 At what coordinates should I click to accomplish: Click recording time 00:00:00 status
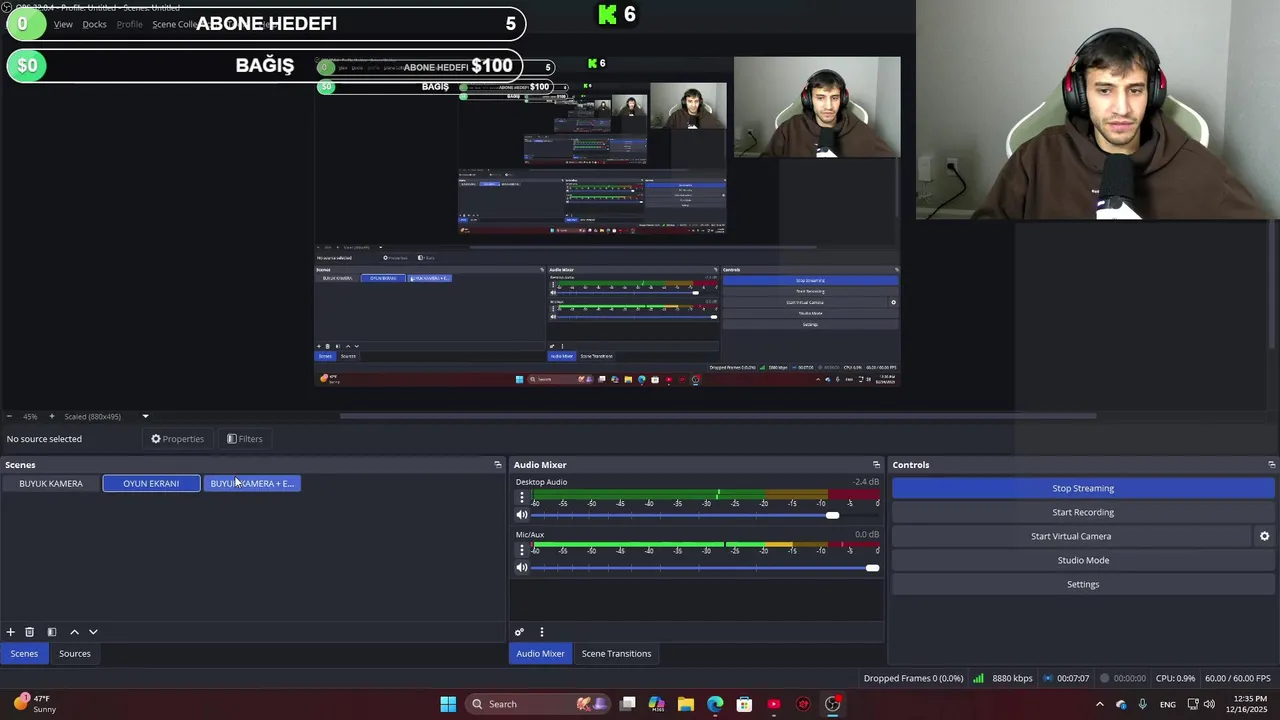click(x=1130, y=678)
